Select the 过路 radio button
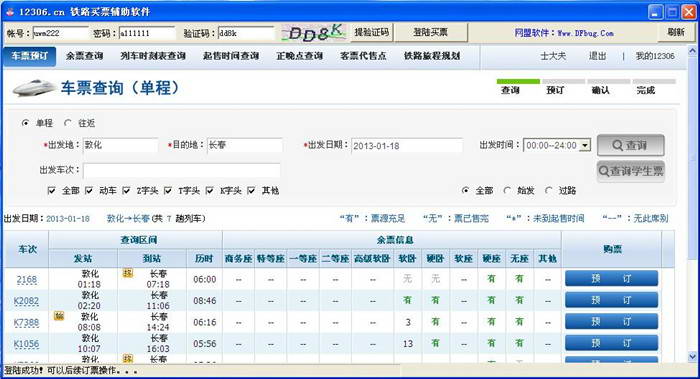 [x=548, y=191]
